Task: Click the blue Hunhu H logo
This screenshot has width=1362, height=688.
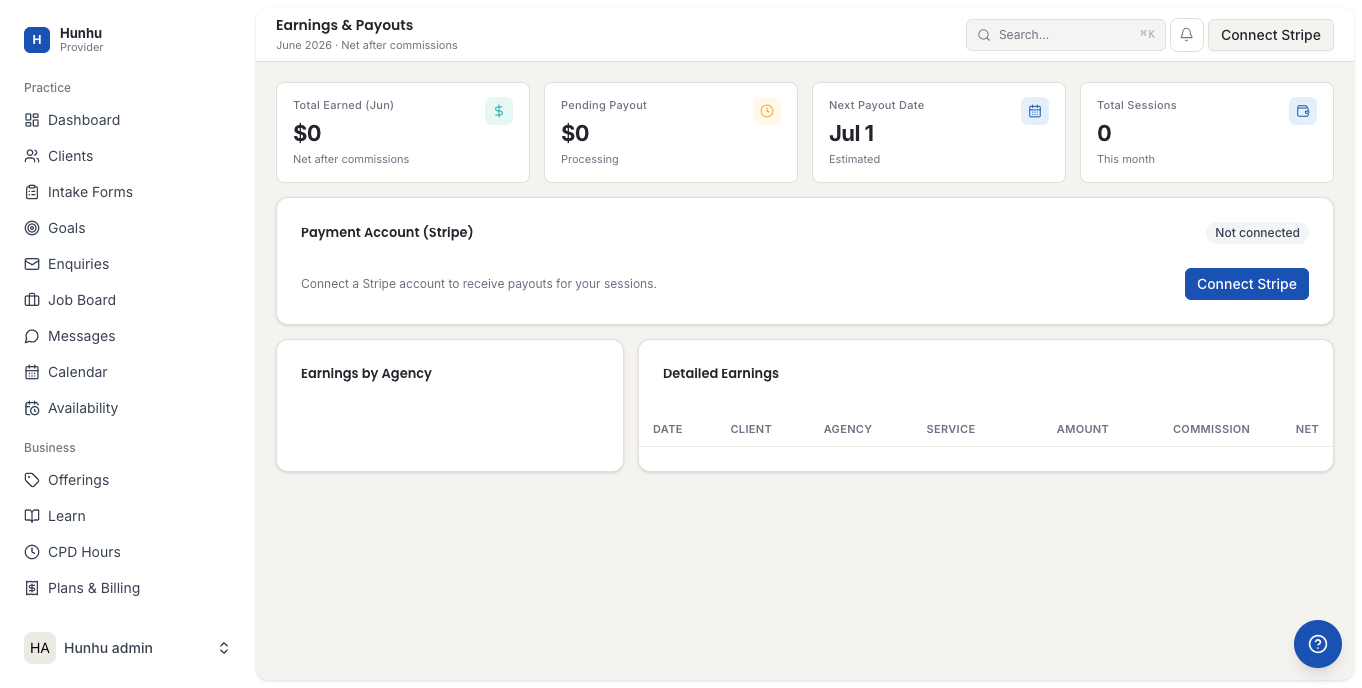Action: [x=37, y=40]
